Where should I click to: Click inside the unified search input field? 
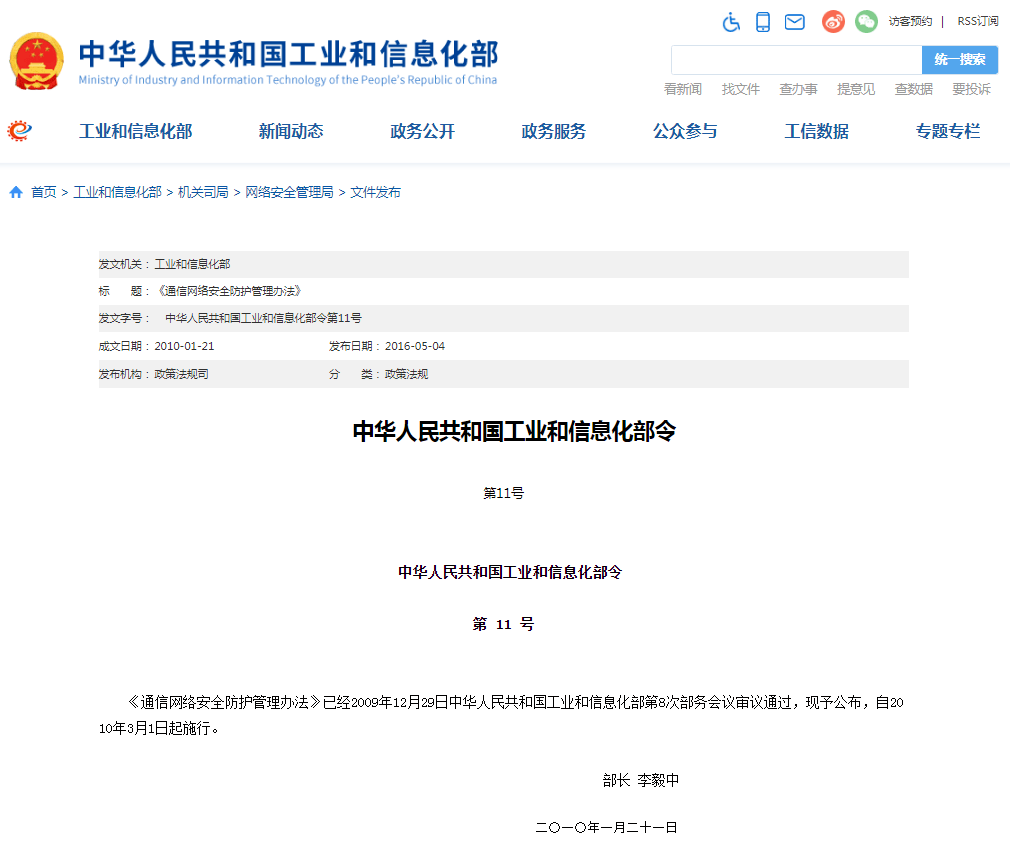pos(795,60)
